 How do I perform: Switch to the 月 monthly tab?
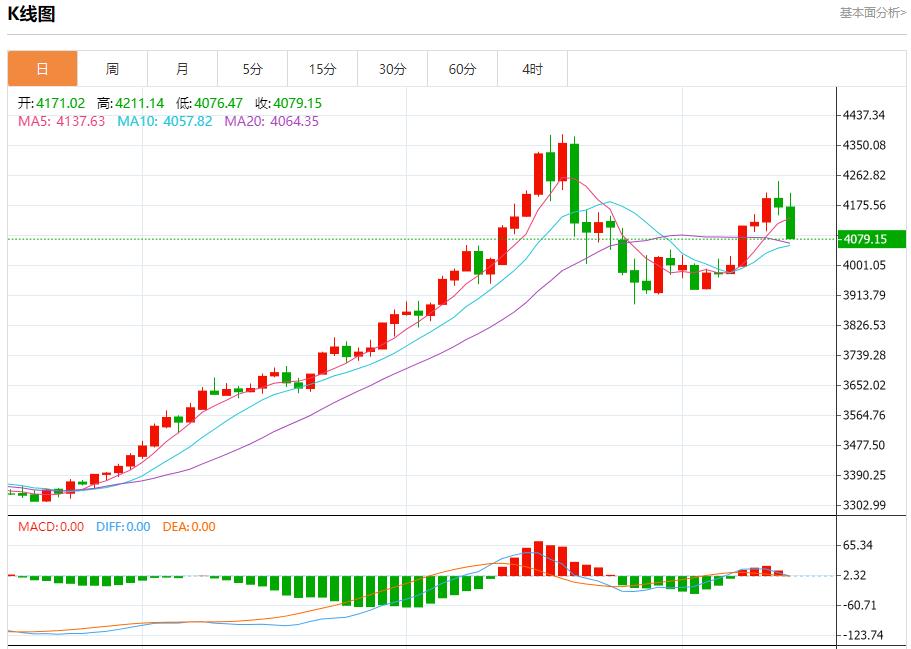[x=182, y=69]
